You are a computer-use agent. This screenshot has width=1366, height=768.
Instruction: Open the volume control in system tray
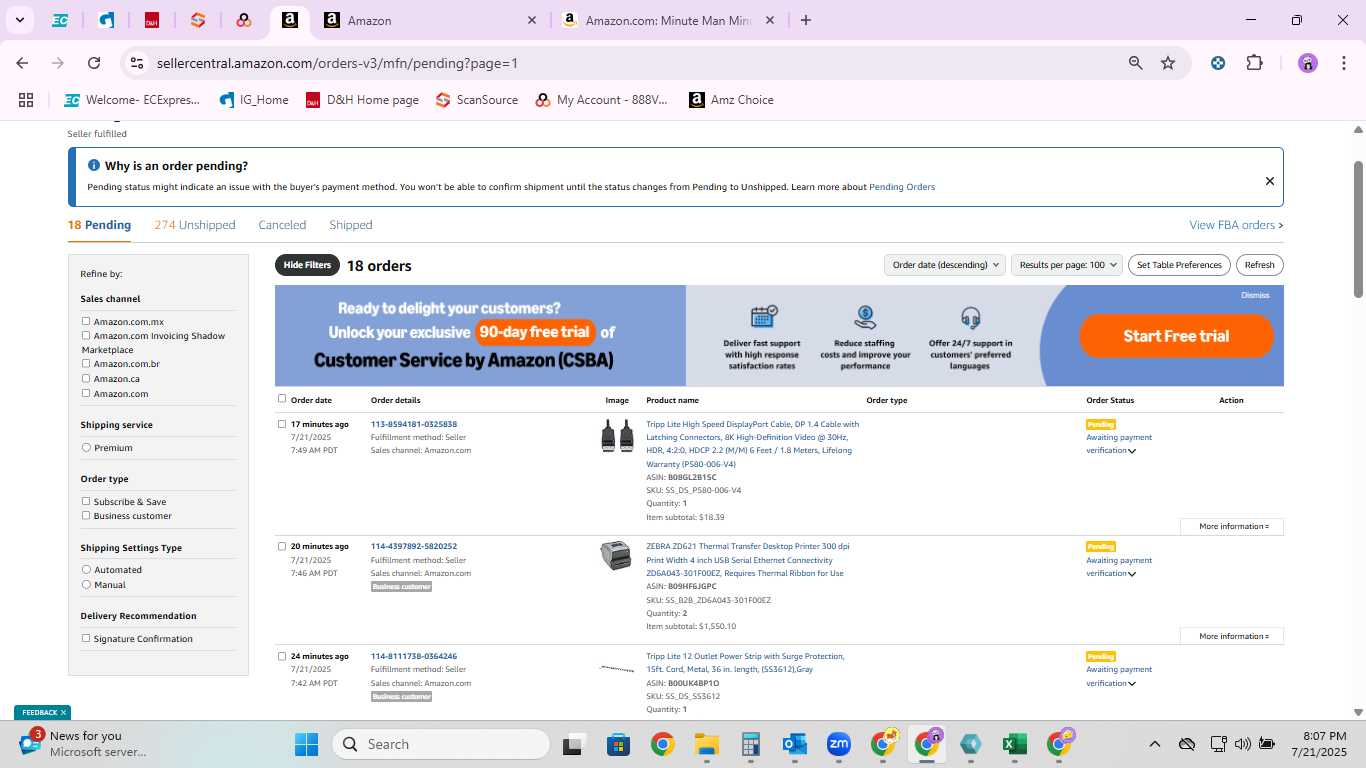(x=1242, y=744)
